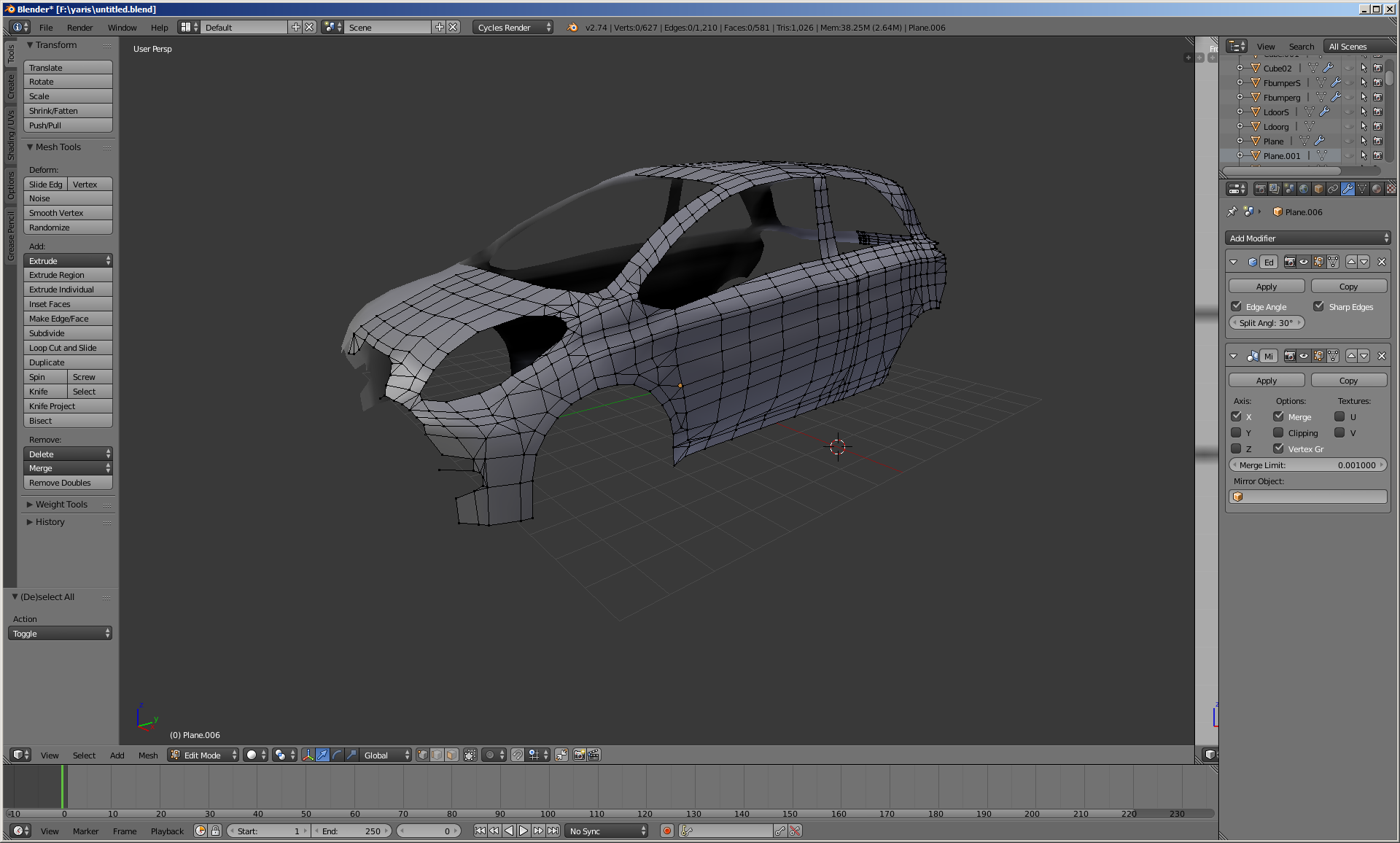Toggle the 3D manipulator widget icon
1400x843 pixels.
(x=308, y=755)
